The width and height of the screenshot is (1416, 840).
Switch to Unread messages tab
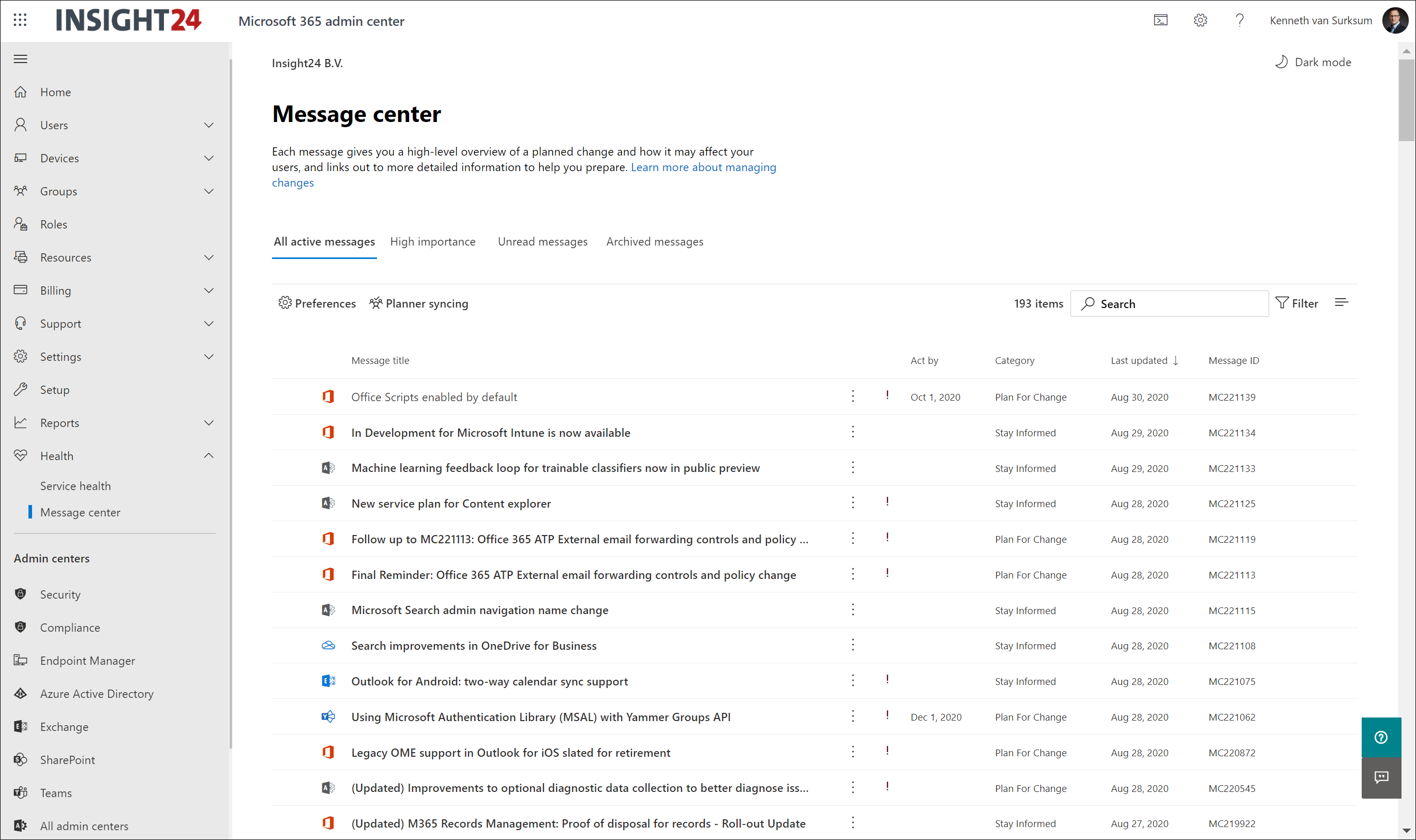click(x=543, y=242)
